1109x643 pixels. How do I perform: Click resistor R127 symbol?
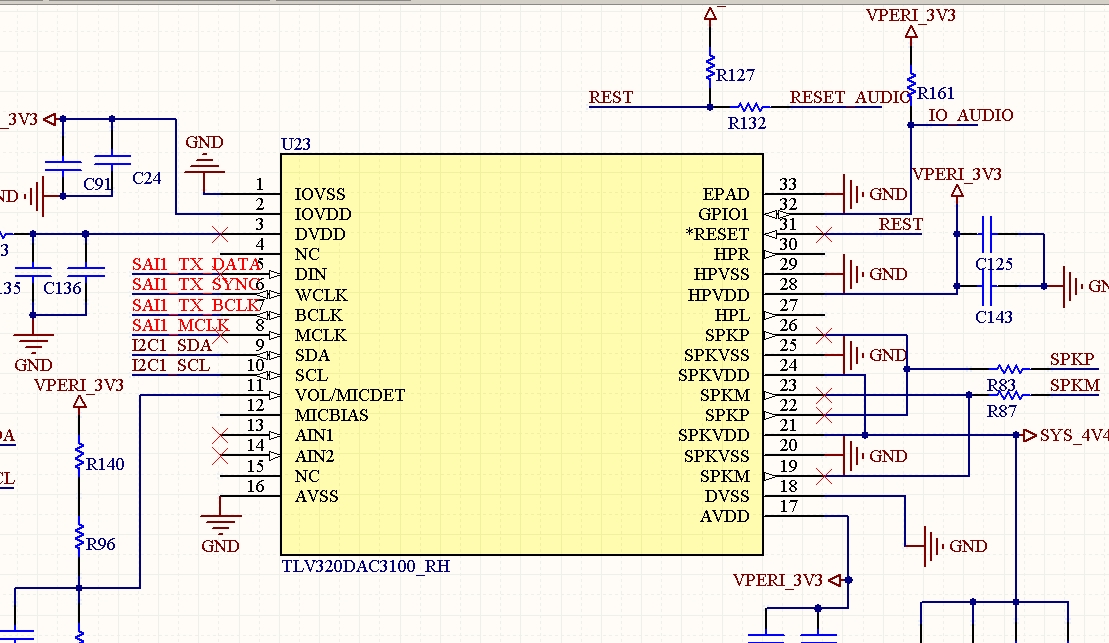(x=710, y=69)
